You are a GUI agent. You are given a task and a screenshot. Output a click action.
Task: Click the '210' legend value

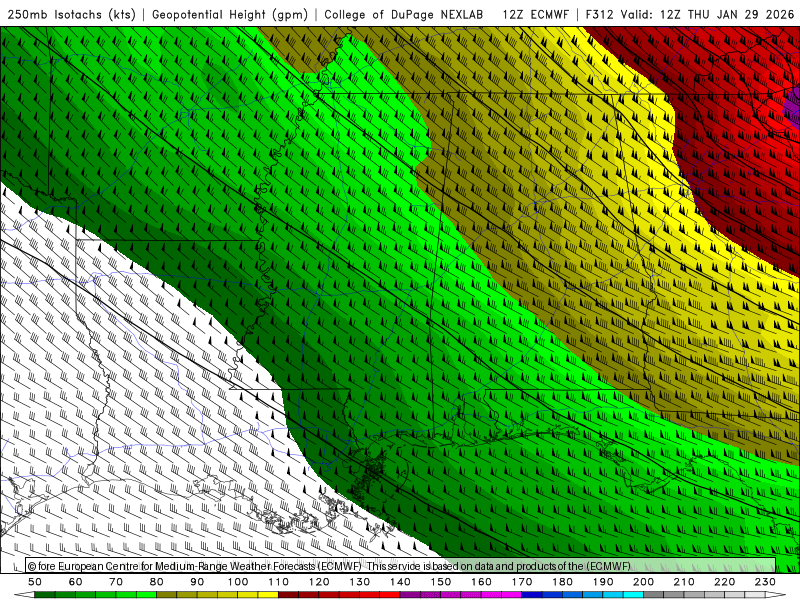(684, 582)
